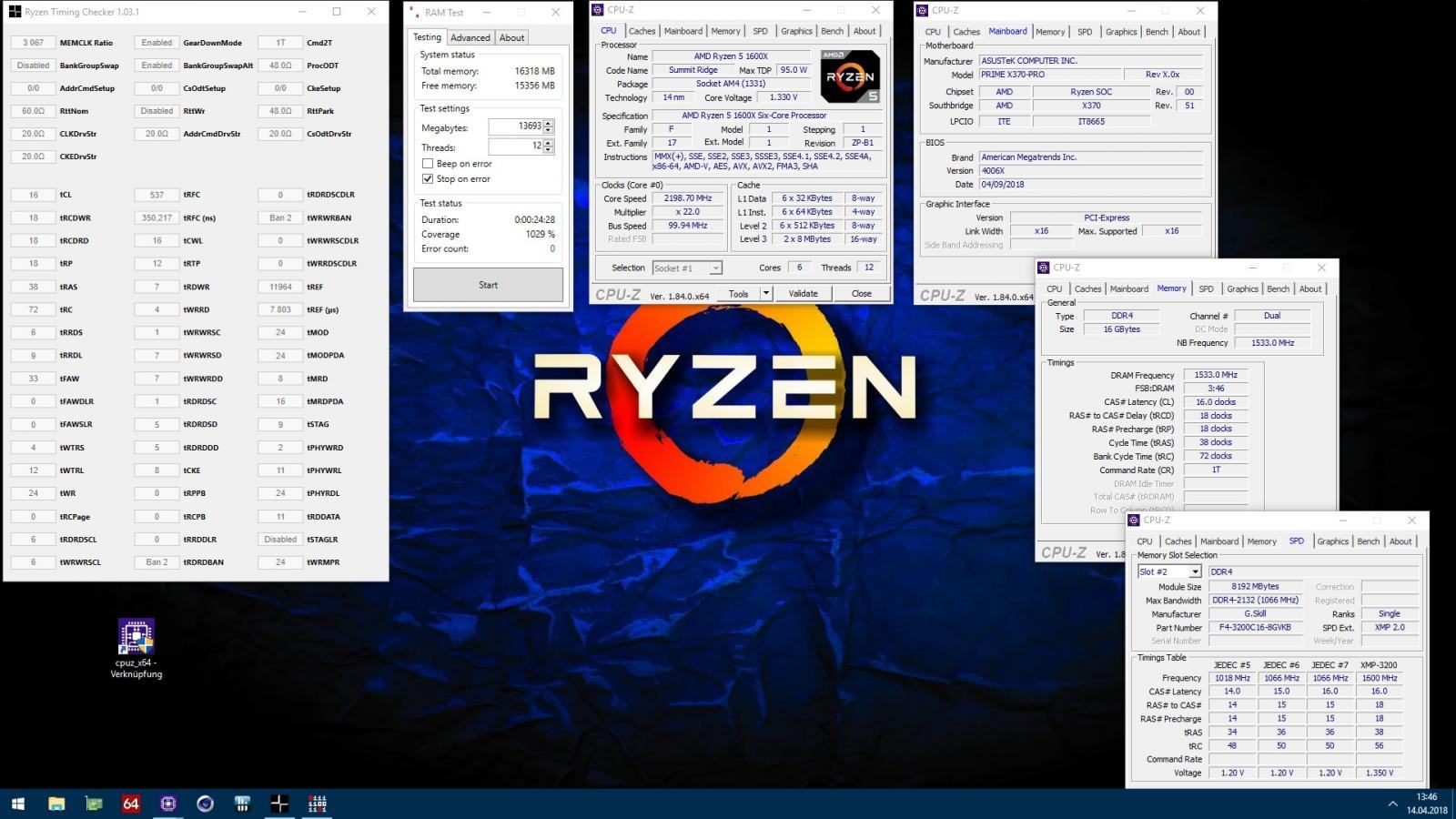Viewport: 1456px width, 819px height.
Task: Select the tCL value field 16
Action: (x=33, y=195)
